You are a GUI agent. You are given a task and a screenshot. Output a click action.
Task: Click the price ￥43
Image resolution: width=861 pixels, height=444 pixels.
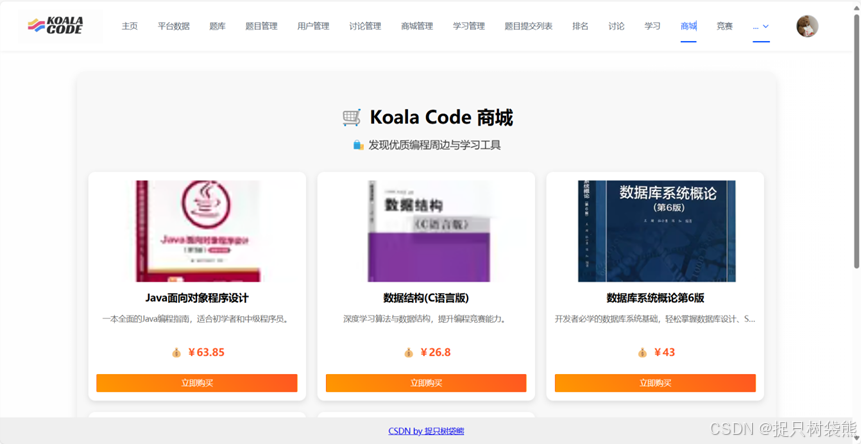click(664, 352)
